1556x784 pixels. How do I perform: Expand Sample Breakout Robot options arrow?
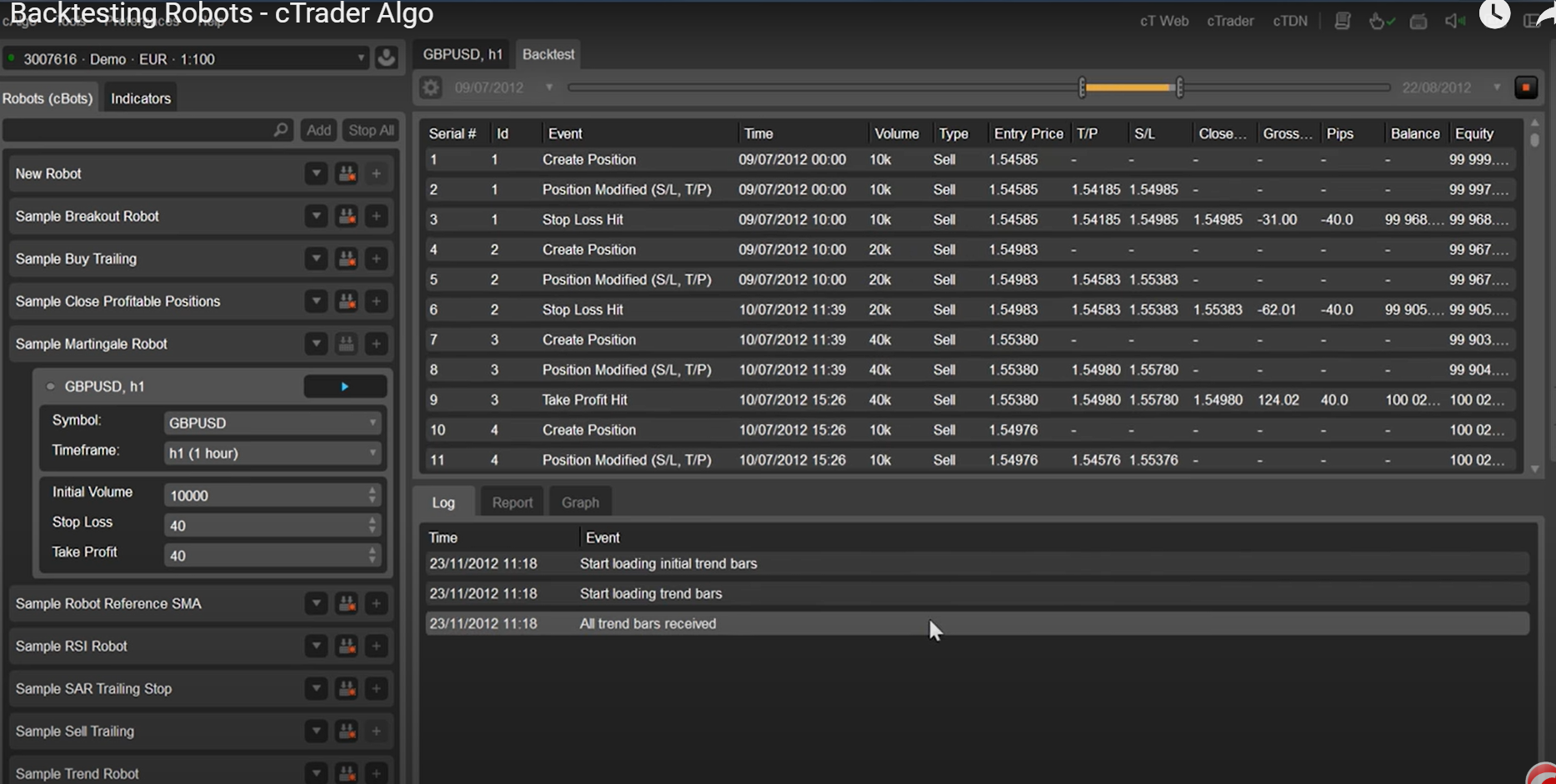(316, 216)
